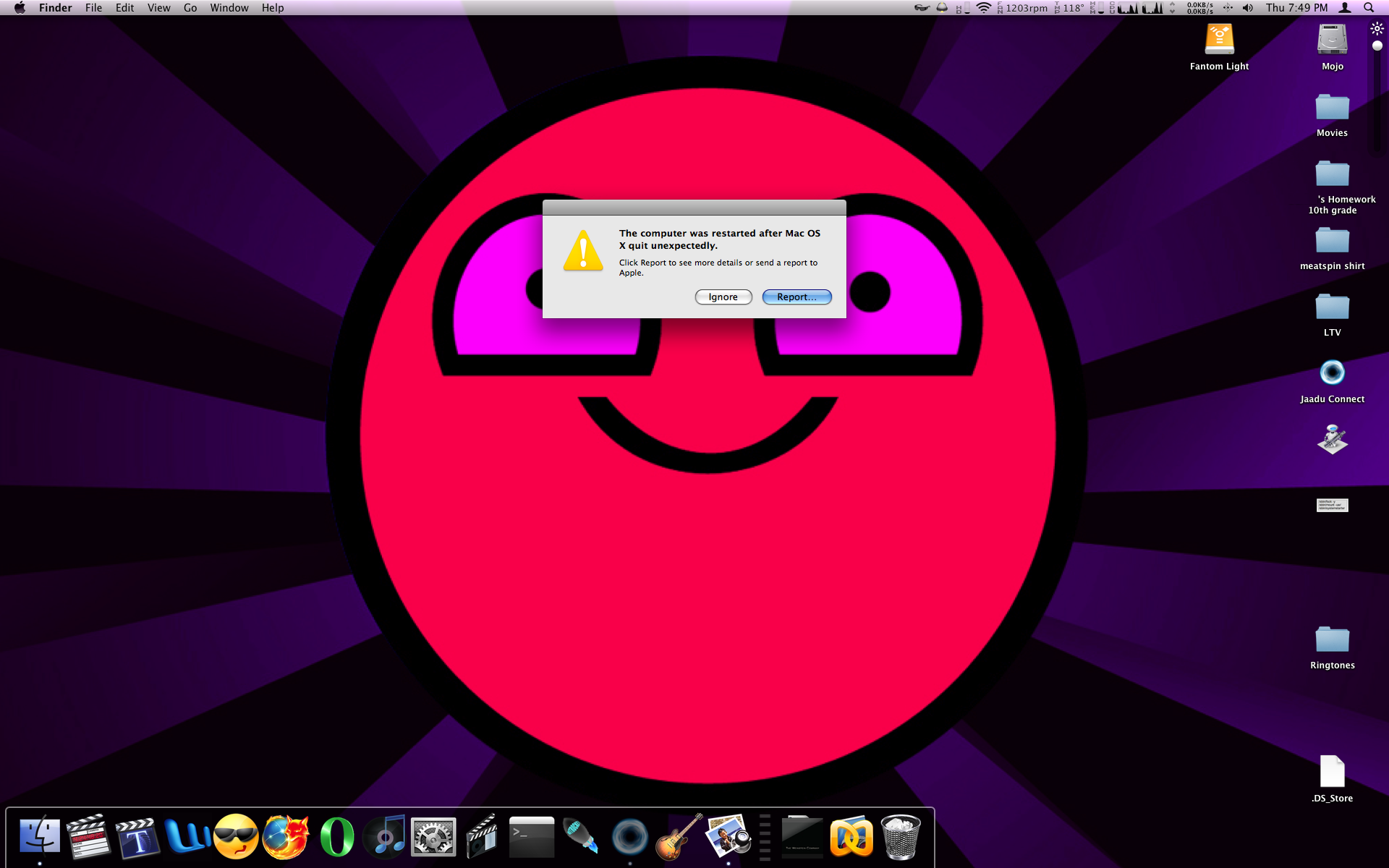Open Microsoft Word from the Dock
Image resolution: width=1389 pixels, height=868 pixels.
click(187, 837)
